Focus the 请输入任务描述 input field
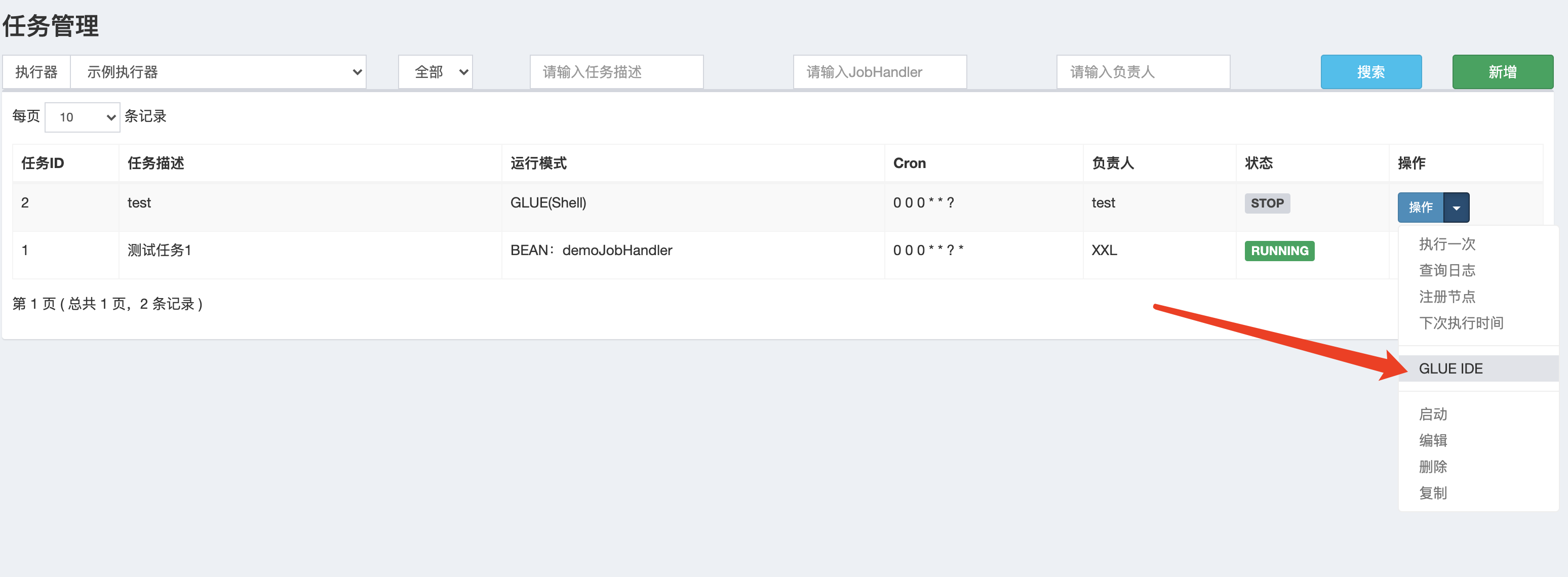The image size is (1568, 577). tap(616, 72)
